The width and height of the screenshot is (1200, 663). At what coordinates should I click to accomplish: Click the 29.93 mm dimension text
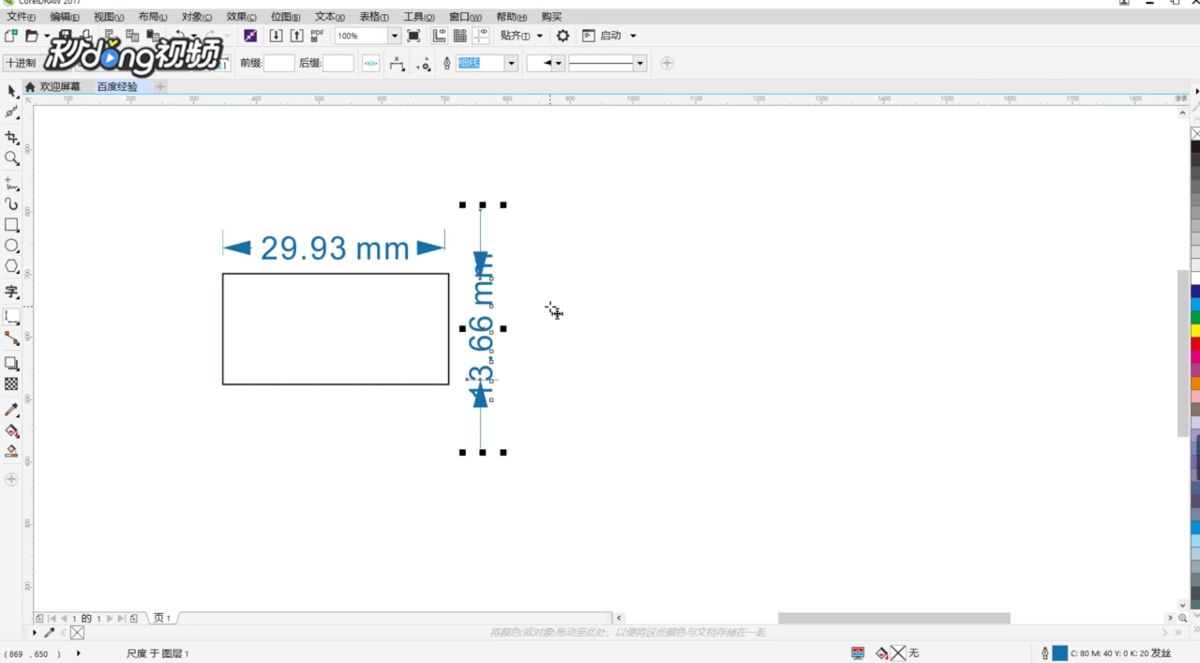point(335,248)
